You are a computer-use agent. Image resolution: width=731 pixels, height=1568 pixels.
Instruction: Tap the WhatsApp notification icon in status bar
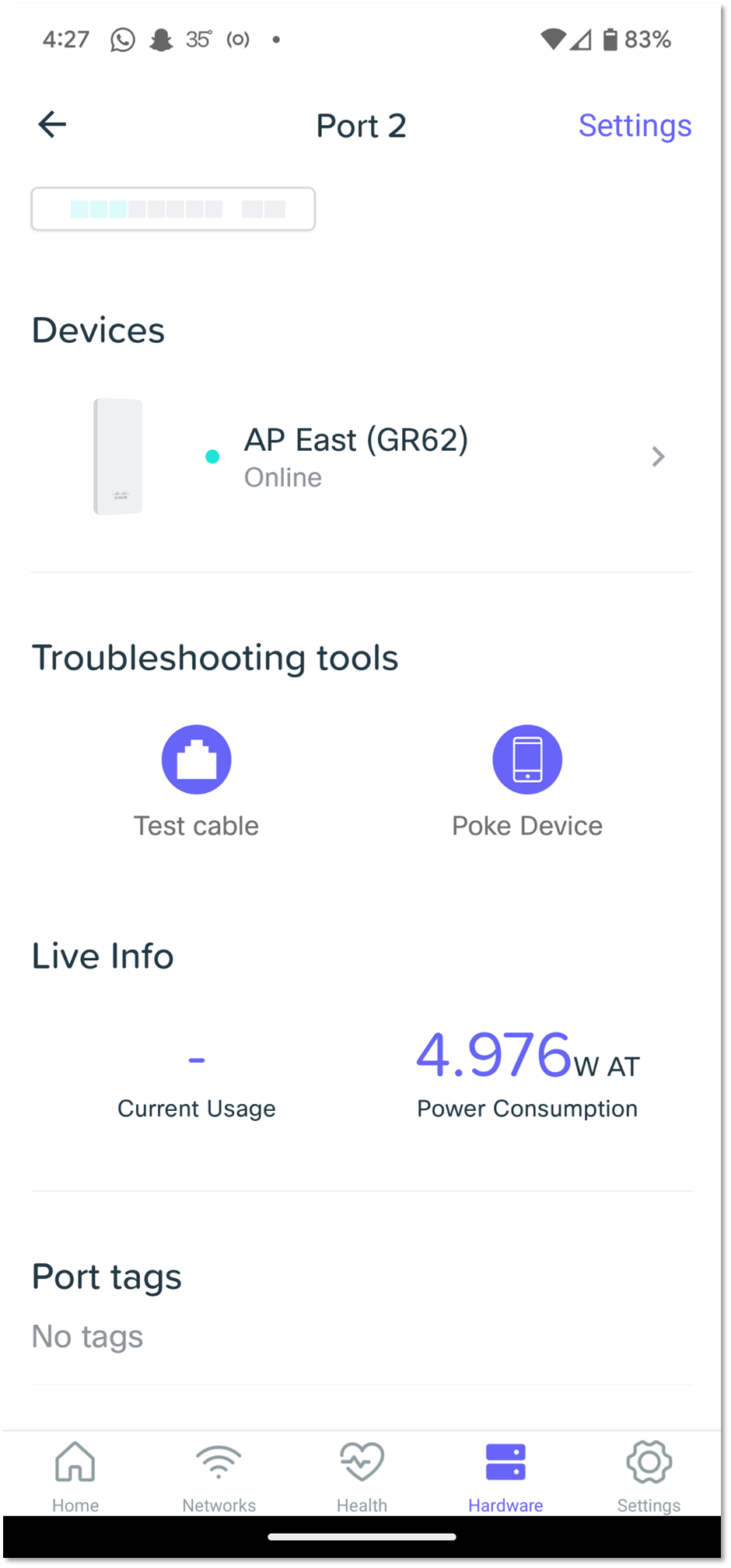pyautogui.click(x=122, y=40)
